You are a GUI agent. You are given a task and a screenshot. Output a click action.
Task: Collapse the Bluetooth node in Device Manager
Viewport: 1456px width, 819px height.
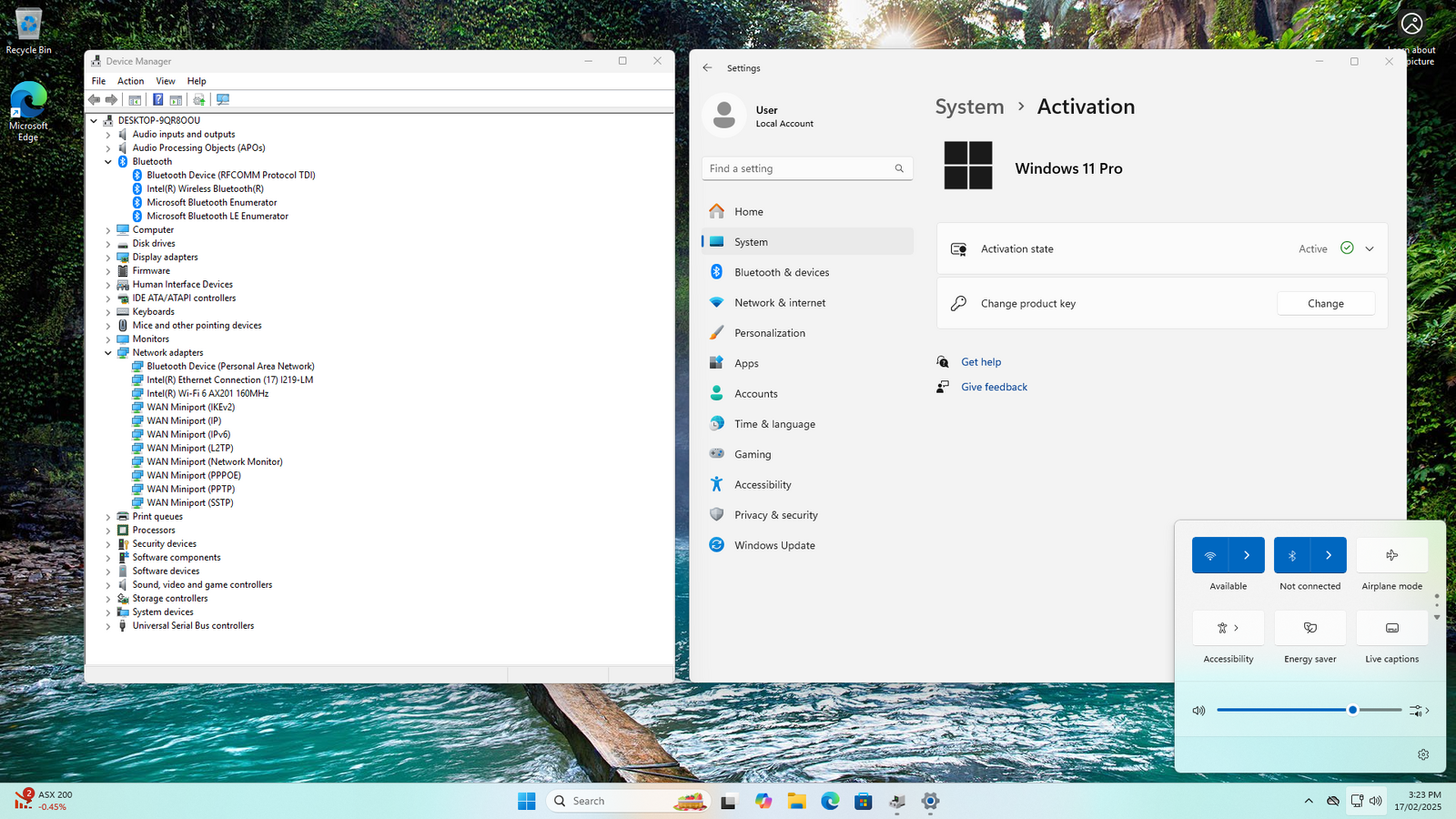[x=108, y=162]
